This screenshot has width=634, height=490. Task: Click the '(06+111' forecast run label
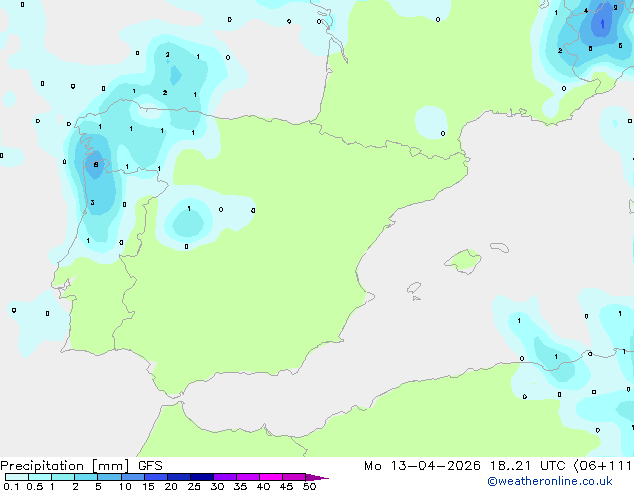tap(603, 466)
